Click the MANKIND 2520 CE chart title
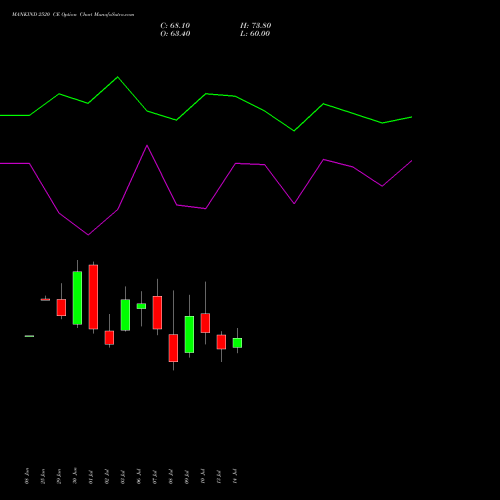Viewport: 500px width, 500px height. tap(73, 15)
